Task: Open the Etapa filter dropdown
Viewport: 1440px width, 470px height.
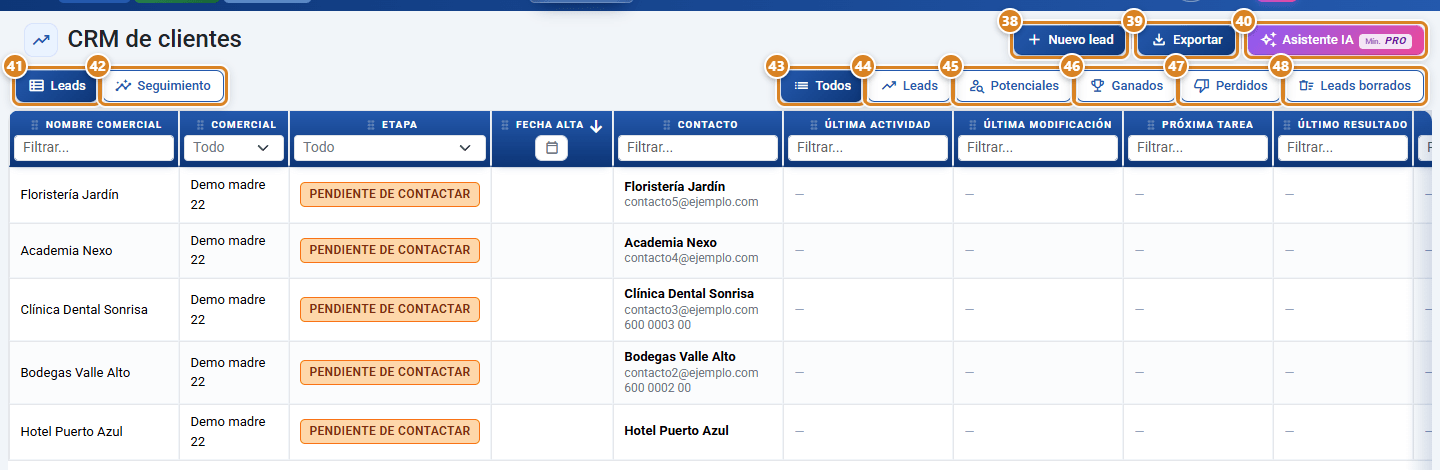Action: pos(390,148)
